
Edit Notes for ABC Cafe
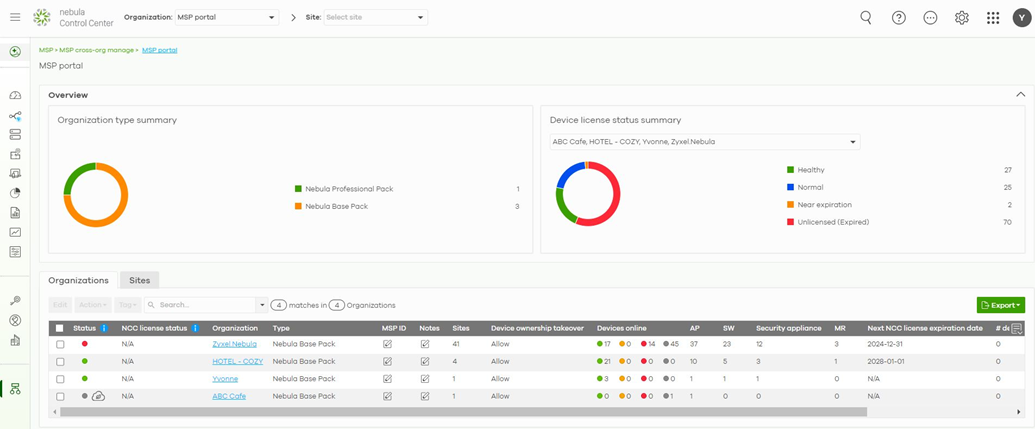pos(425,396)
